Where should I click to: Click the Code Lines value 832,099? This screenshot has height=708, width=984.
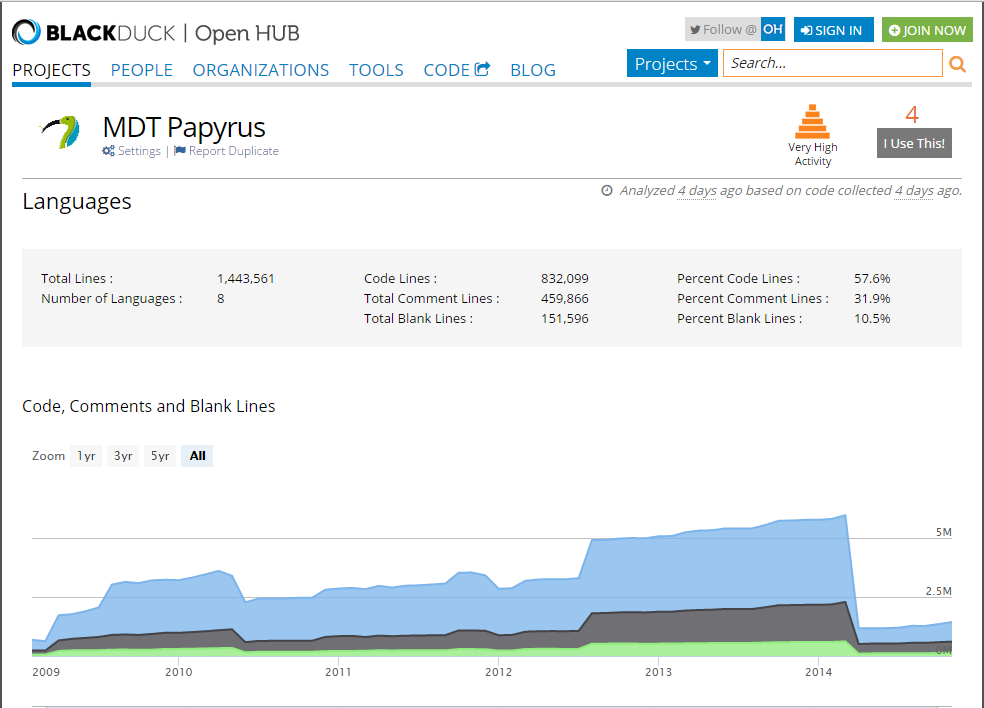[x=564, y=278]
